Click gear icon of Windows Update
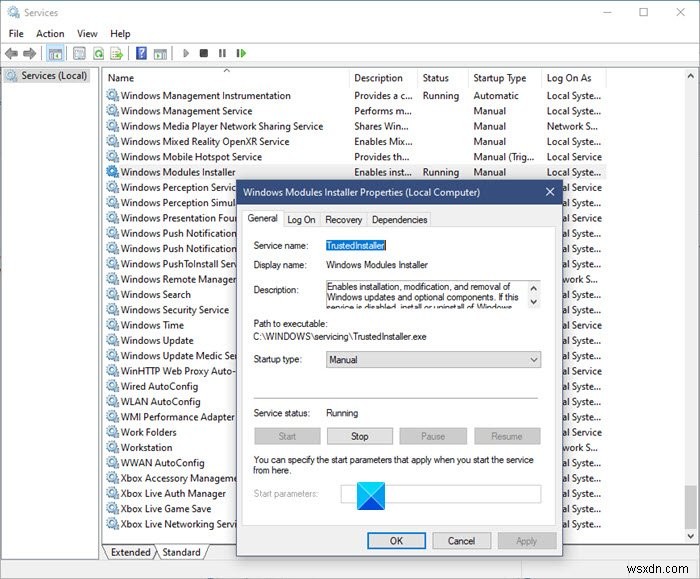 tap(112, 340)
